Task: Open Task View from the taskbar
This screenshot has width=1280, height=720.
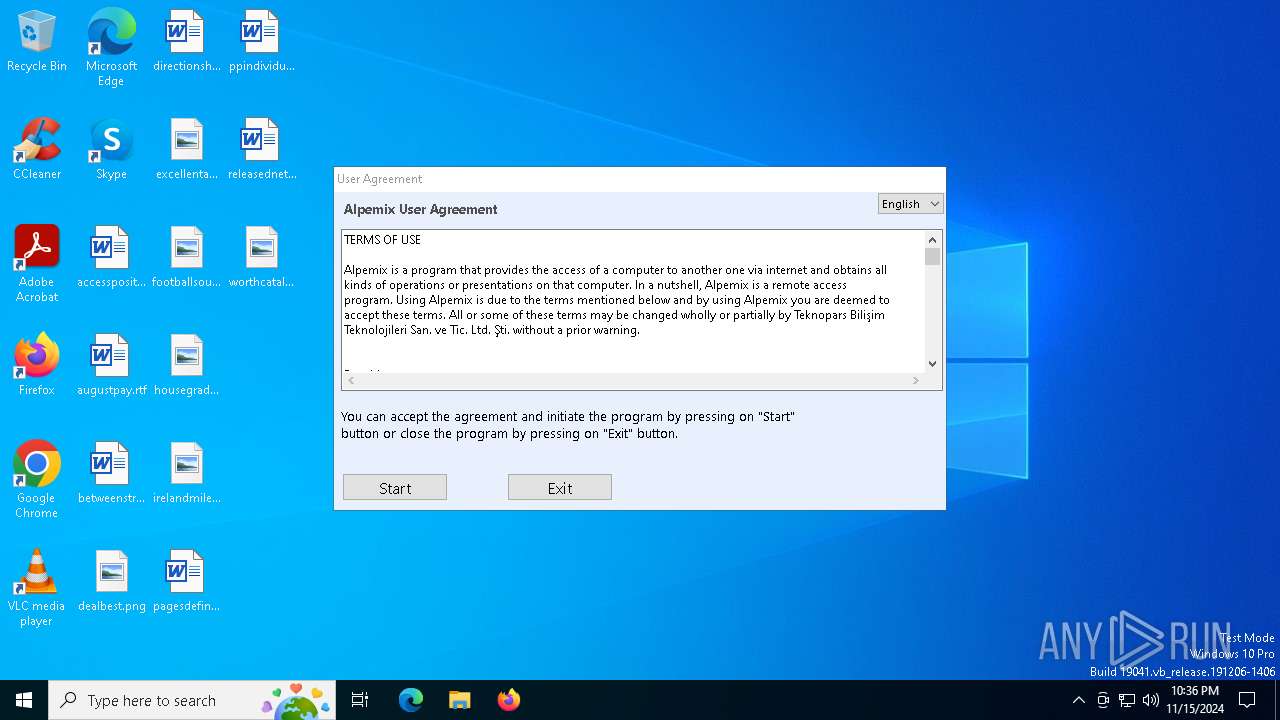Action: pos(360,700)
